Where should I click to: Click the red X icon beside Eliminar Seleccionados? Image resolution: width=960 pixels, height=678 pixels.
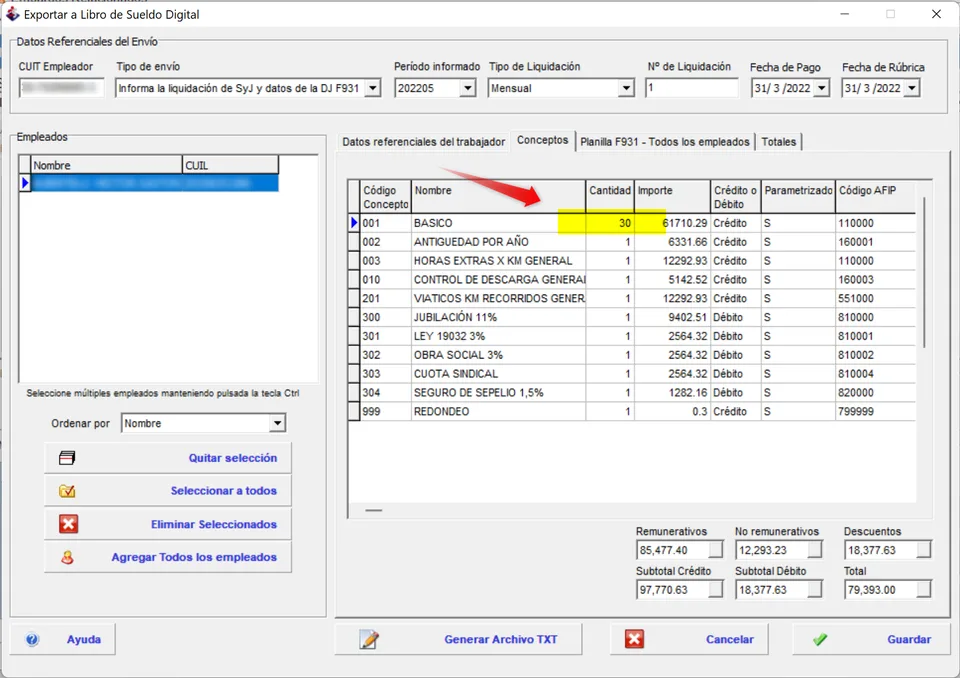tap(68, 524)
